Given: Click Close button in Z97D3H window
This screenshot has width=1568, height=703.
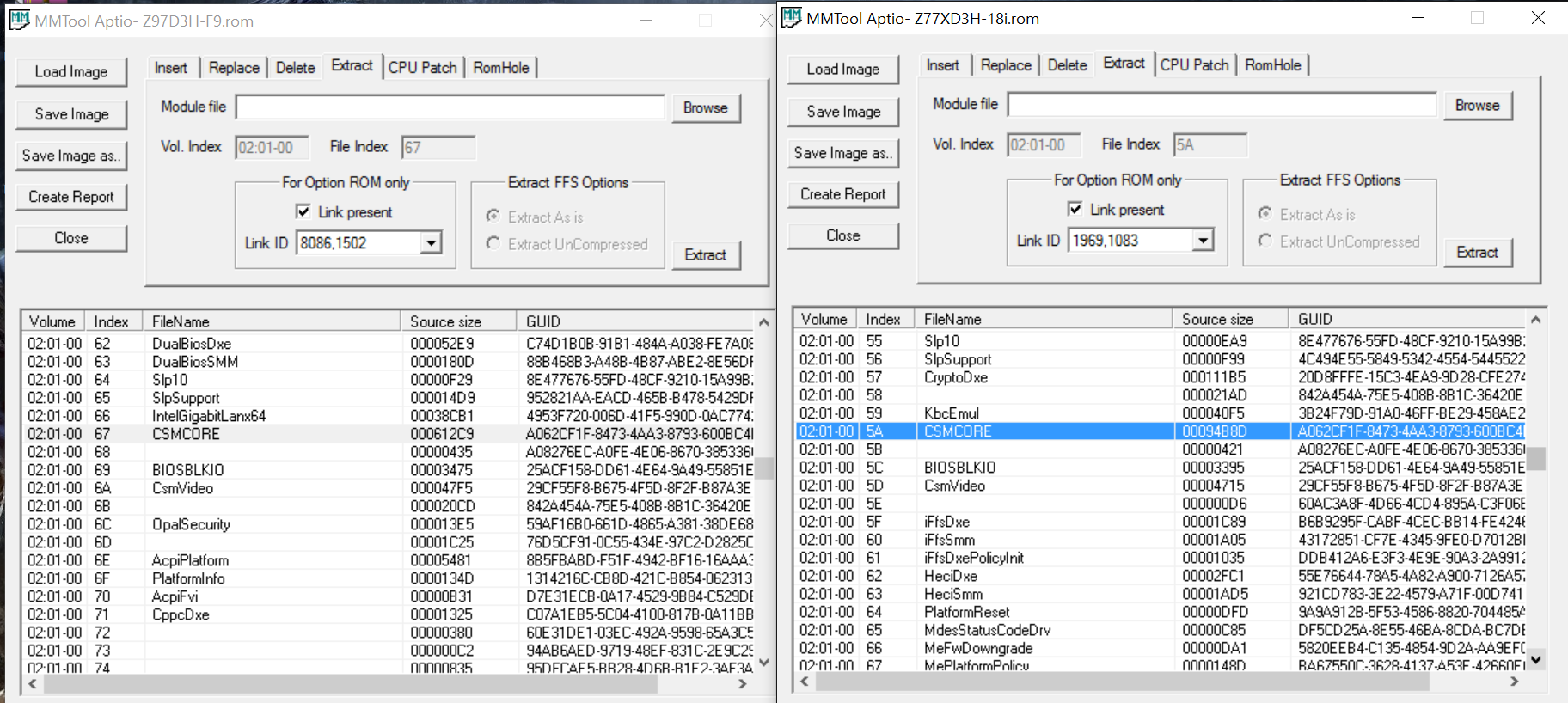Looking at the screenshot, I should [x=71, y=238].
